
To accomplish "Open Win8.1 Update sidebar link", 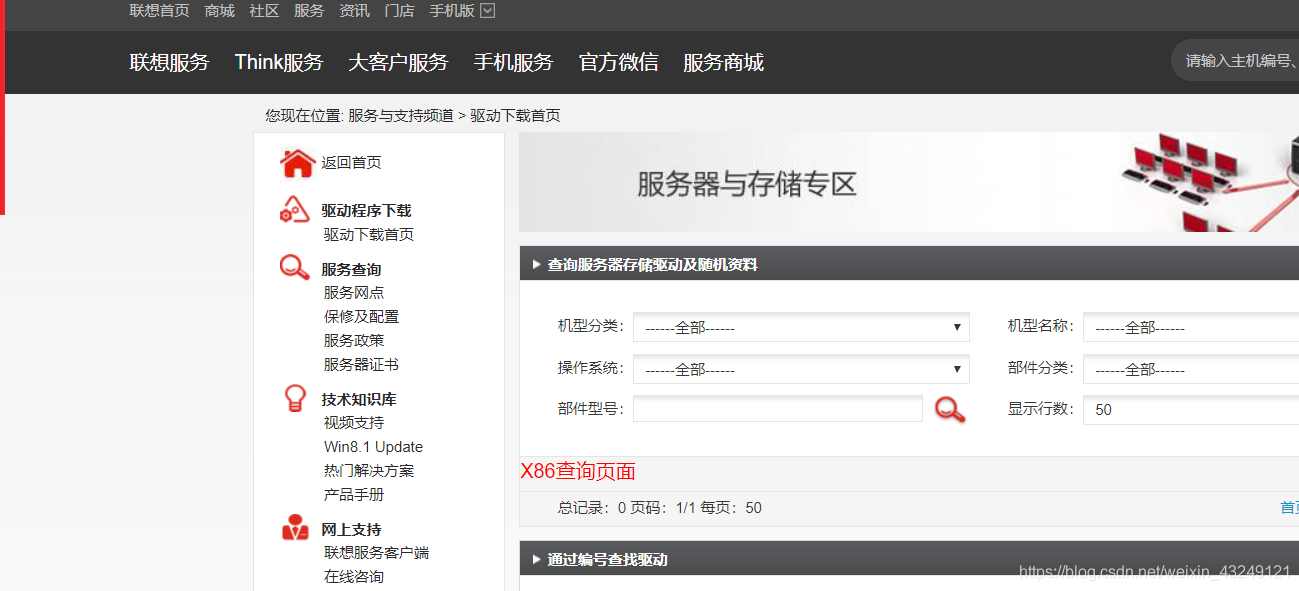I will [x=373, y=447].
